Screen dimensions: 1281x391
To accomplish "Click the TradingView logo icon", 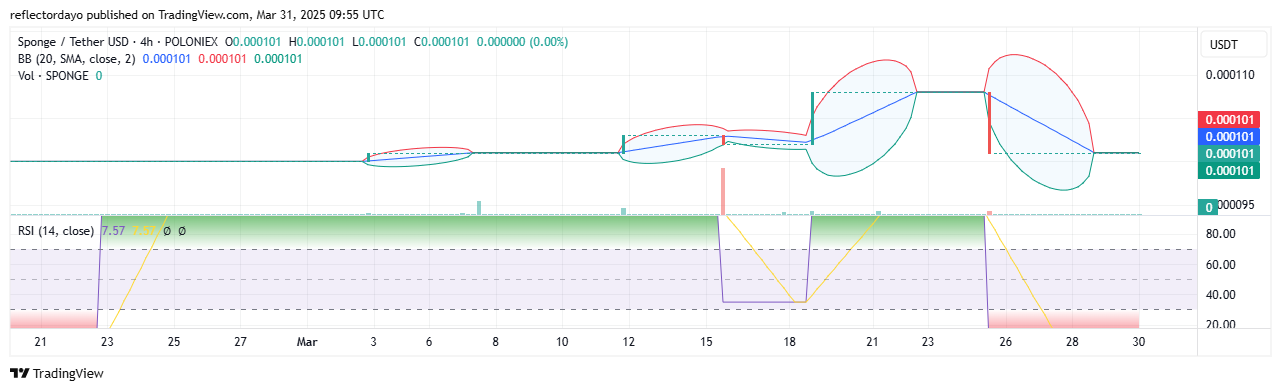I will click(x=19, y=374).
